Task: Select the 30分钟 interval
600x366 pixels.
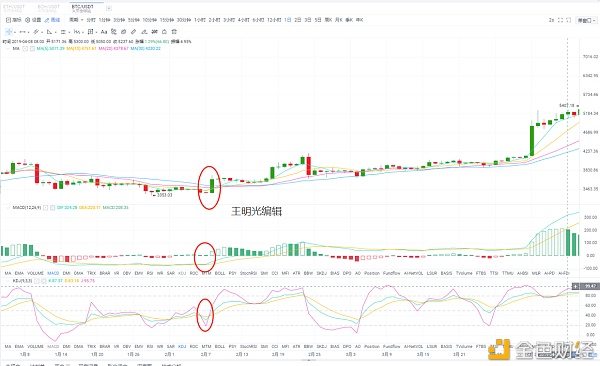Action: click(x=184, y=20)
